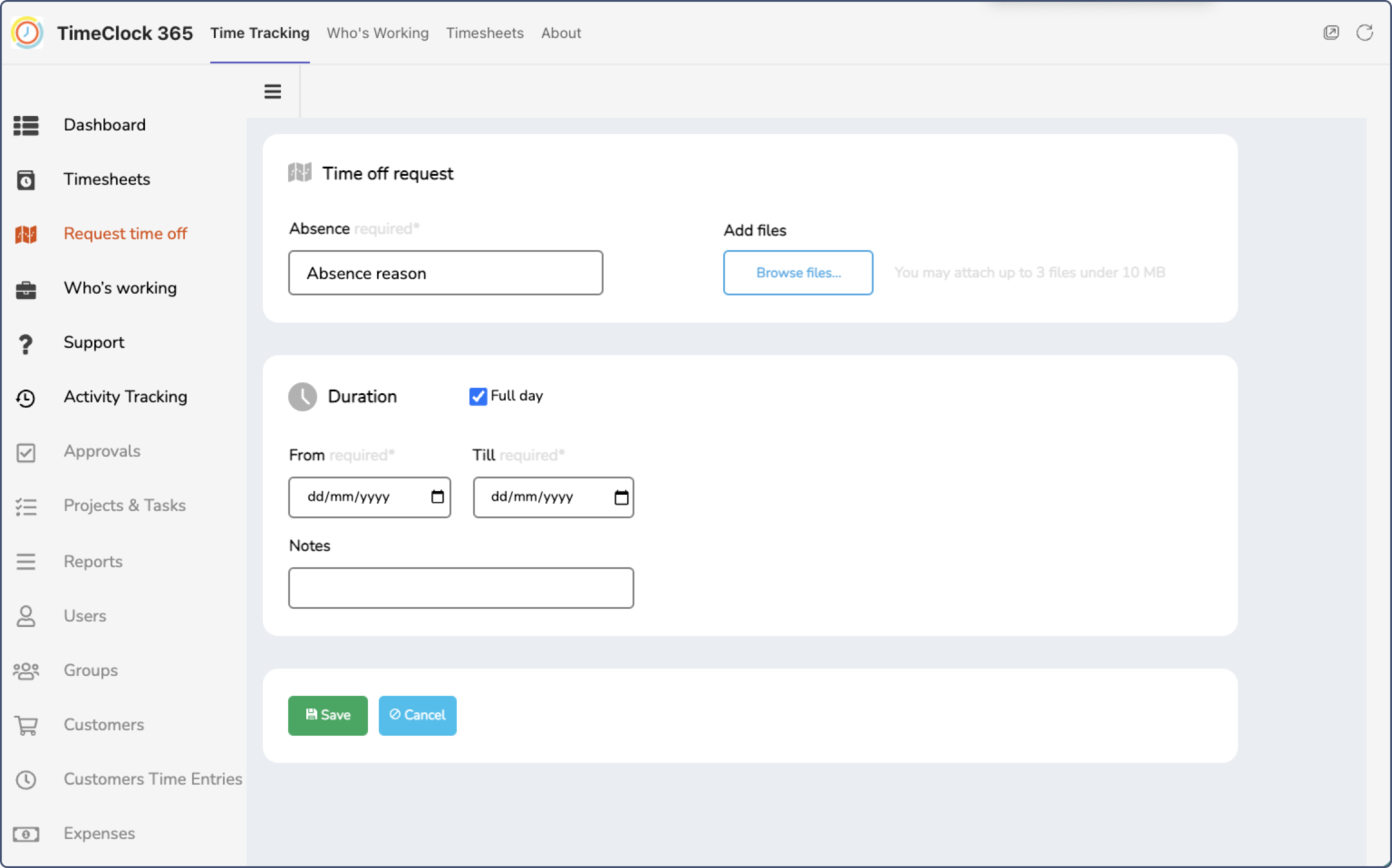
Task: Select the Timesheets clock icon in sidebar
Action: tap(26, 179)
